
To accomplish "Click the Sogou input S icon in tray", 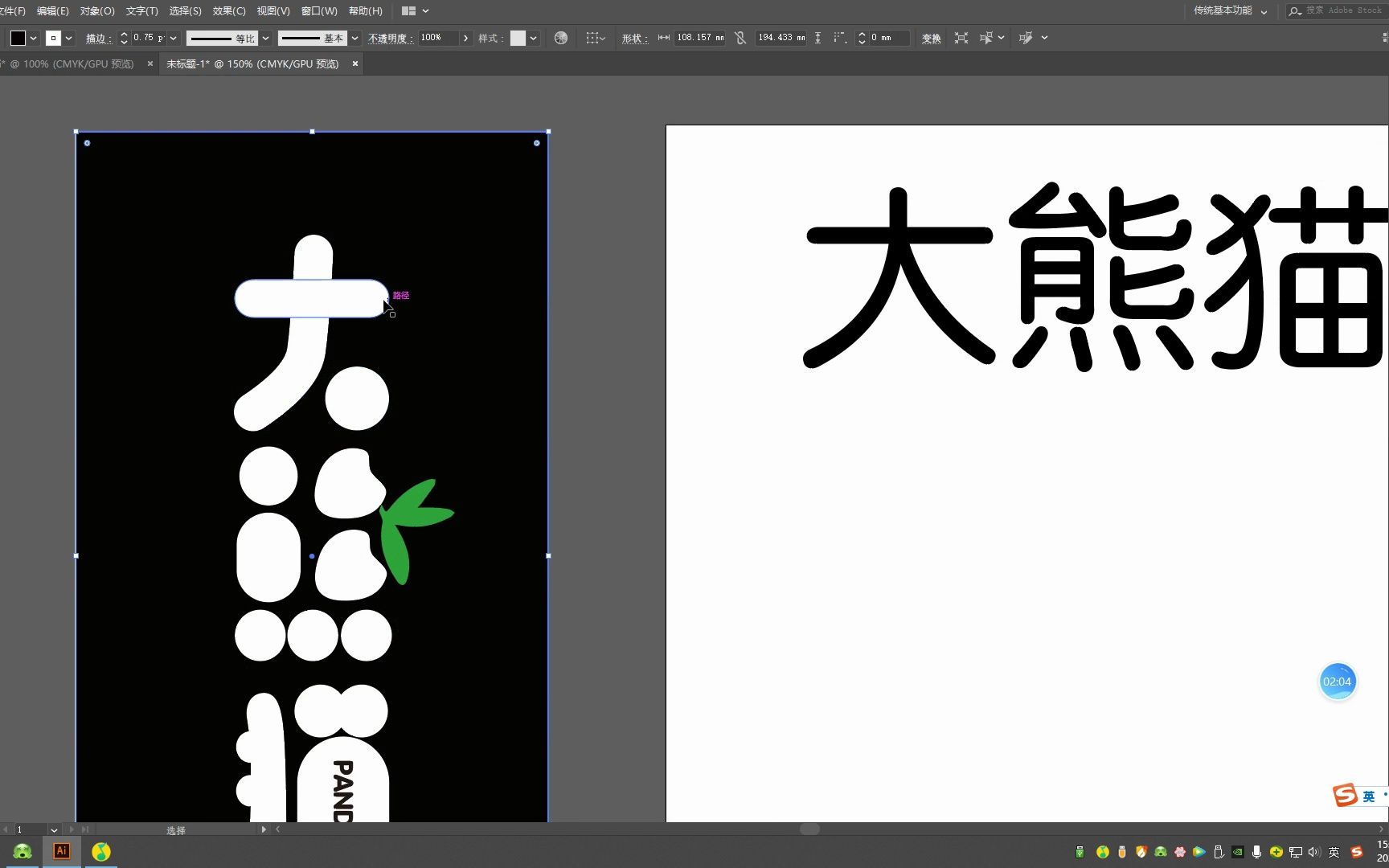I will (1357, 852).
